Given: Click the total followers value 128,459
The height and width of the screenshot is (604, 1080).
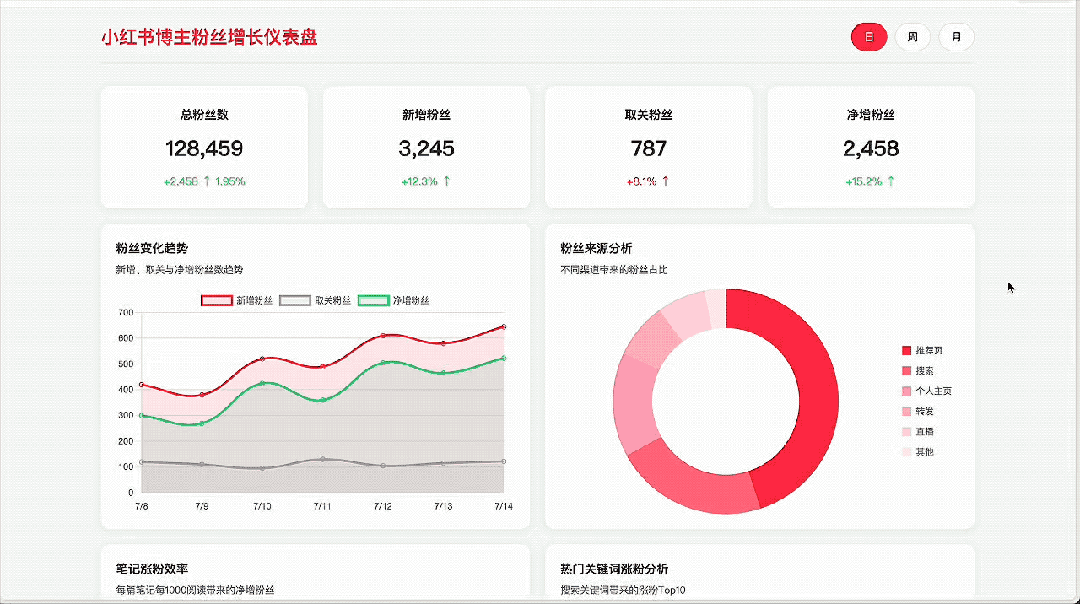Looking at the screenshot, I should click(x=204, y=148).
